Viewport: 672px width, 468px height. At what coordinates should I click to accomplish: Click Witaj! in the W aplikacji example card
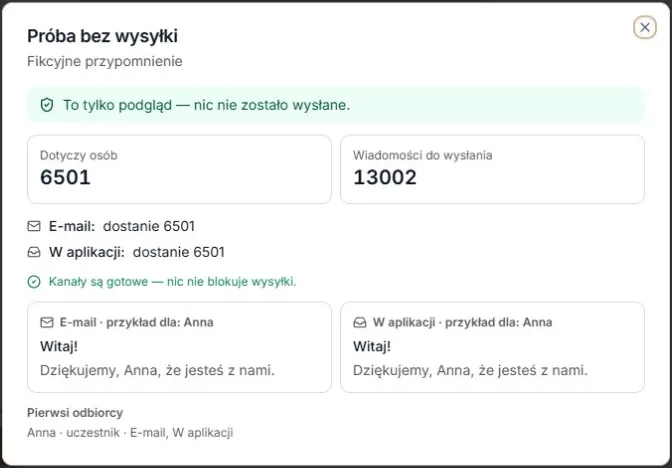(x=372, y=346)
